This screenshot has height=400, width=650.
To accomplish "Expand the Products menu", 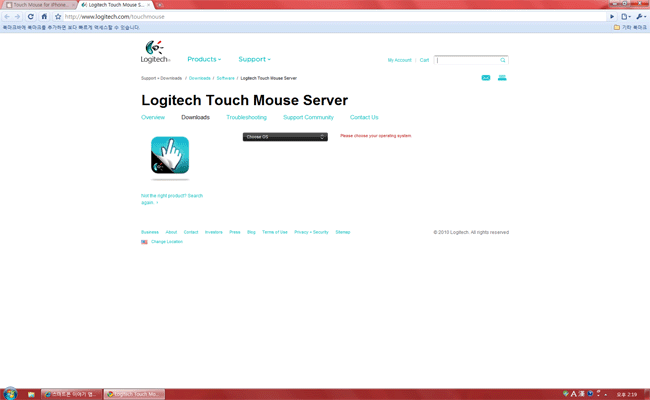I will tap(204, 59).
